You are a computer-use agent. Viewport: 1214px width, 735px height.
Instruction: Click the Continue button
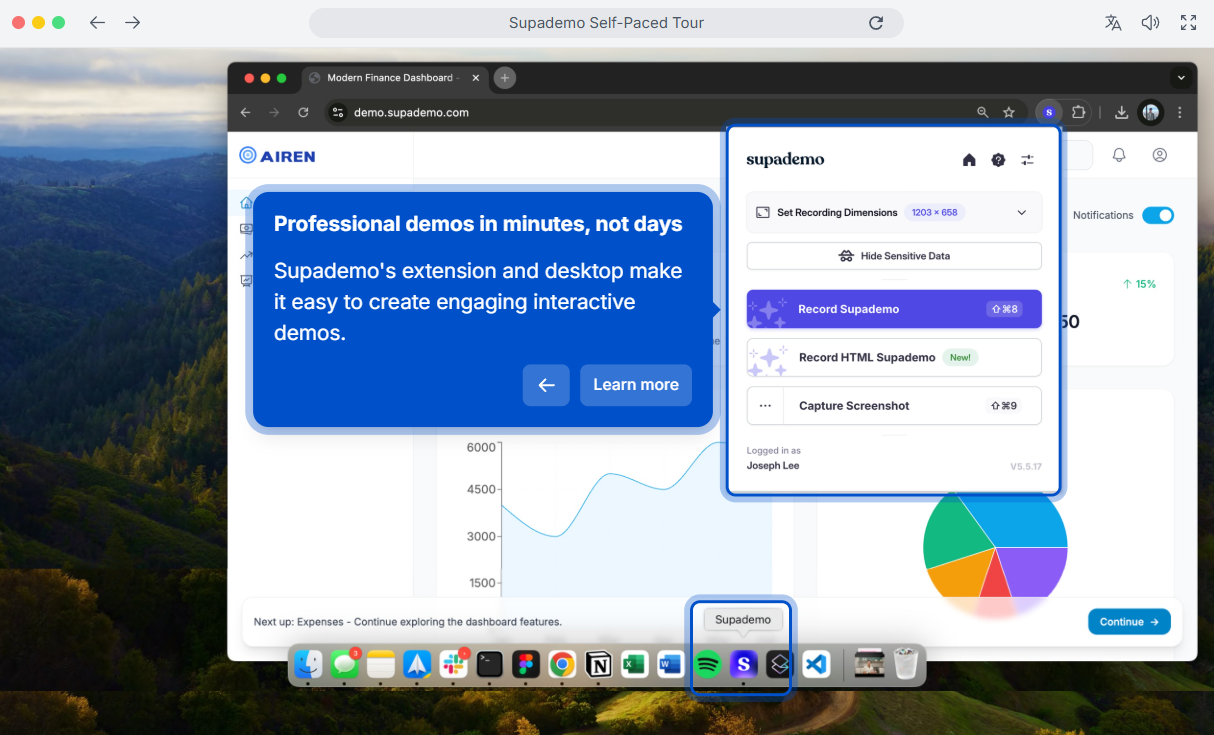(1129, 621)
